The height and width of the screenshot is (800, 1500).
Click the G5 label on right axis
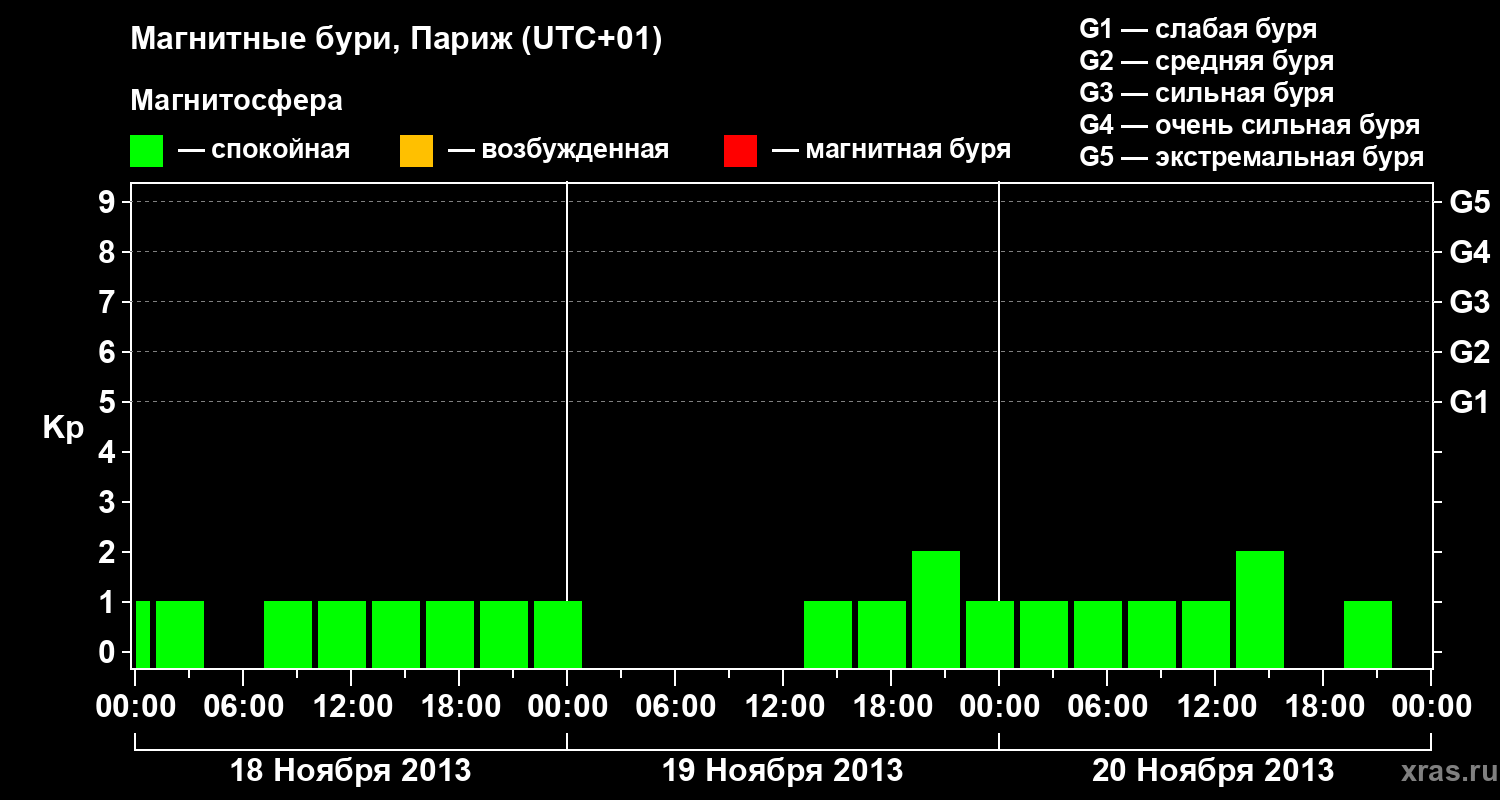coord(1469,202)
